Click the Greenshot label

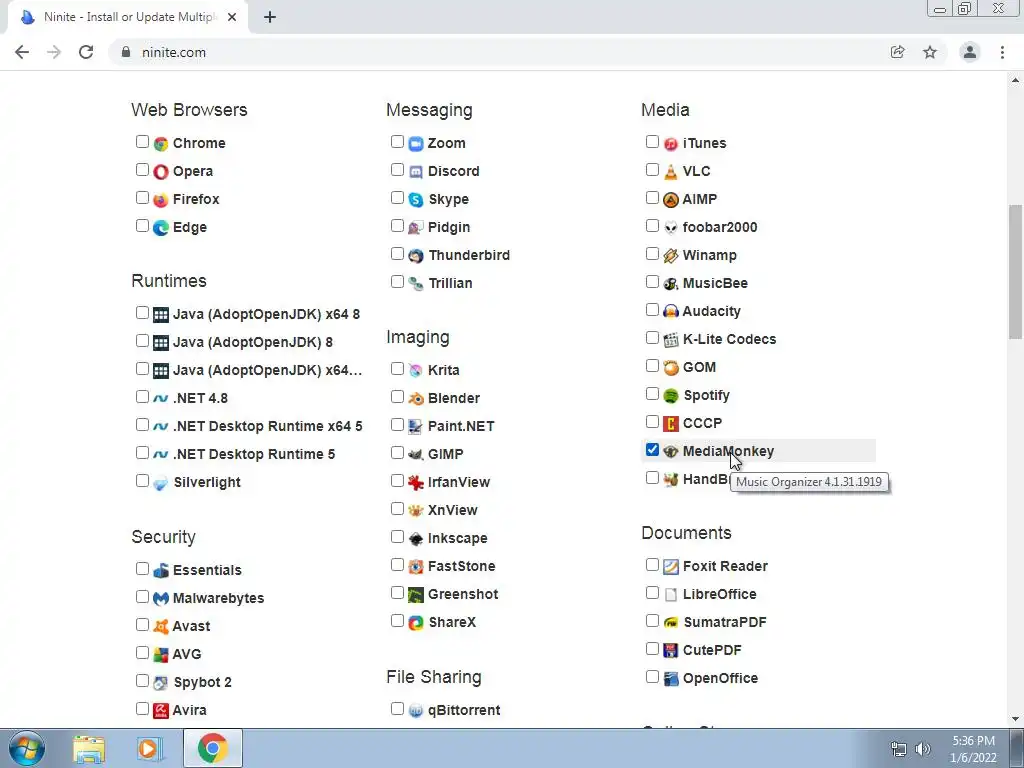pyautogui.click(x=463, y=595)
